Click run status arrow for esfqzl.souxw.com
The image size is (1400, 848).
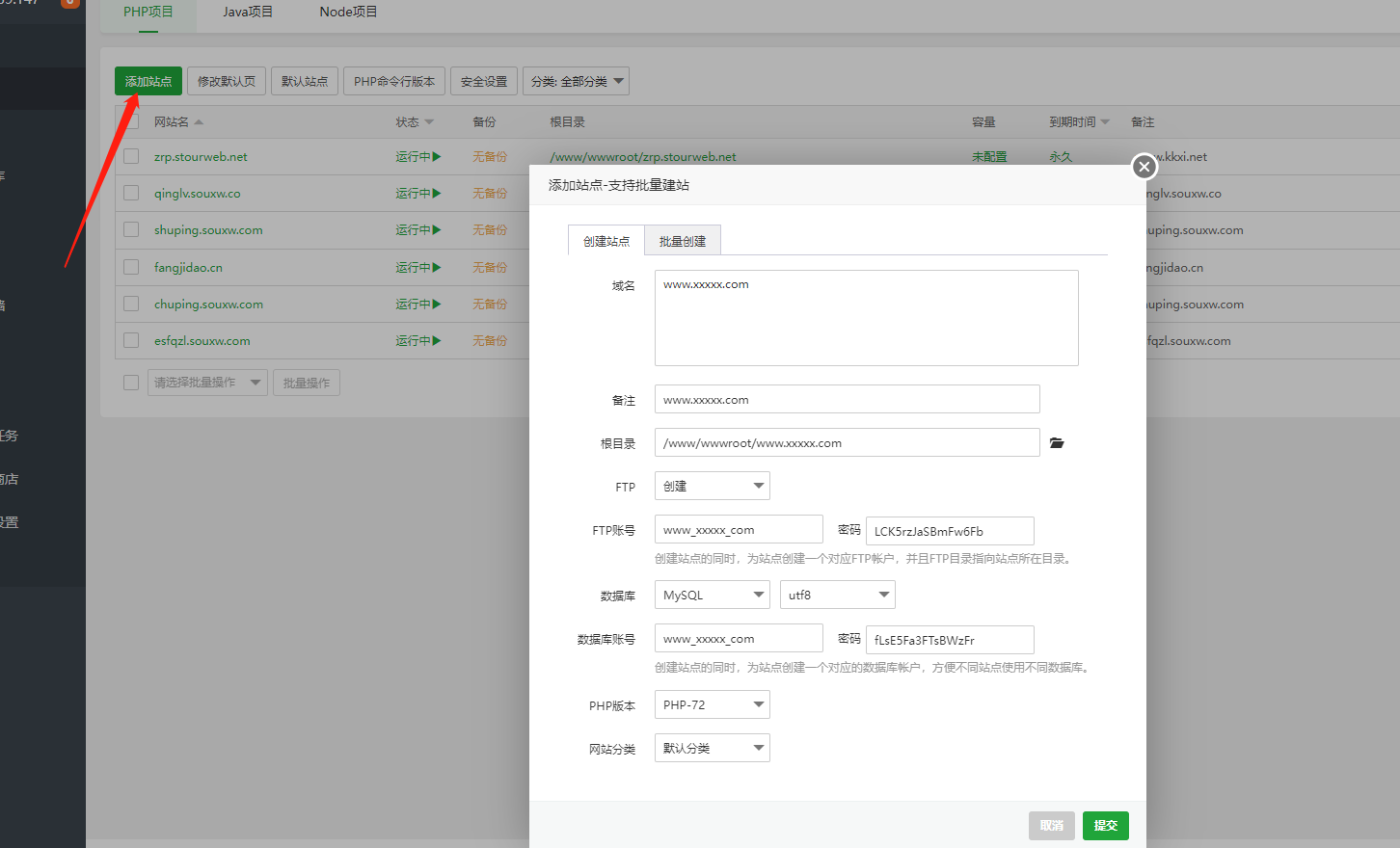pos(437,341)
